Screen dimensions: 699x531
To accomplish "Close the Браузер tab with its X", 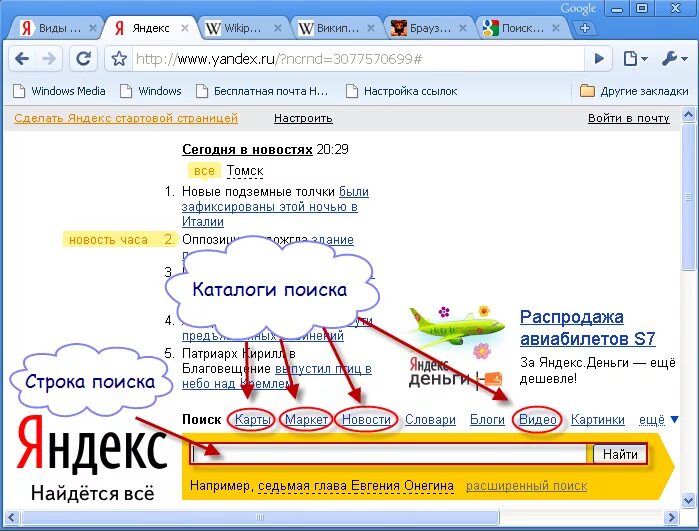I will (463, 28).
